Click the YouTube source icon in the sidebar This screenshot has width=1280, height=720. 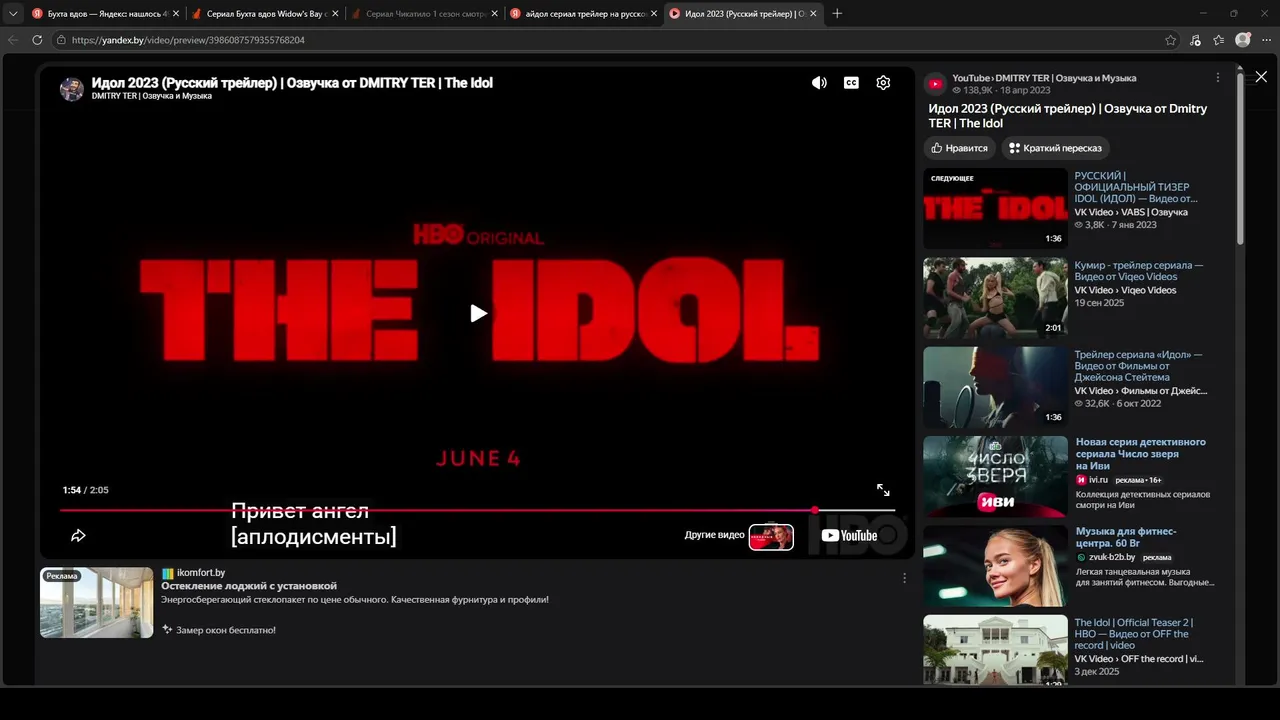[935, 84]
